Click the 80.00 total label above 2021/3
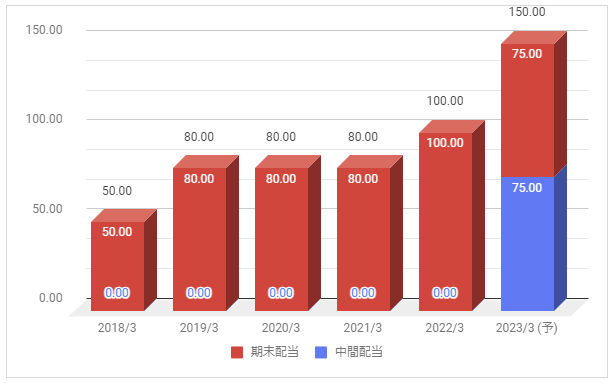 point(363,137)
